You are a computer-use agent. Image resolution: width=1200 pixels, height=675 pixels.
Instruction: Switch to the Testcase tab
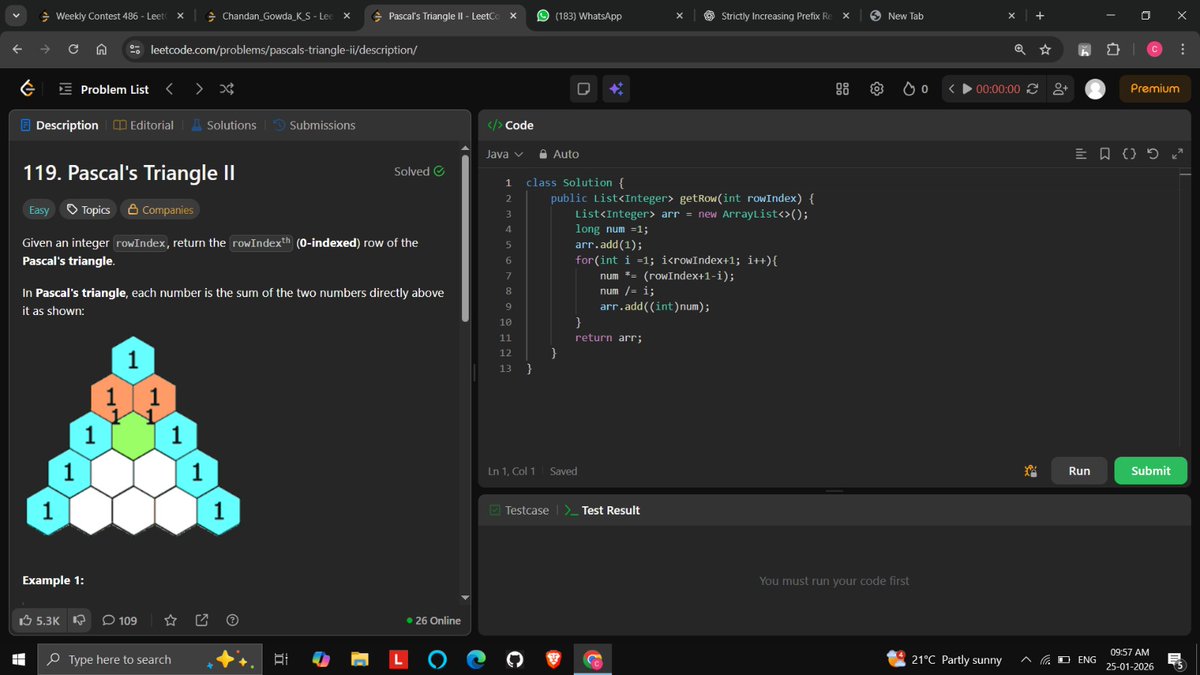[x=519, y=510]
